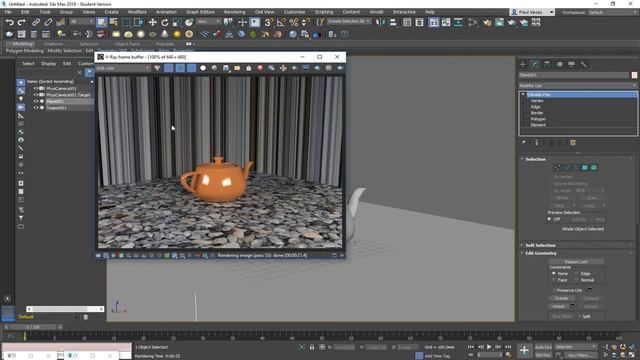The width and height of the screenshot is (640, 360).
Task: Open Create tab in command panel
Action: 522,64
